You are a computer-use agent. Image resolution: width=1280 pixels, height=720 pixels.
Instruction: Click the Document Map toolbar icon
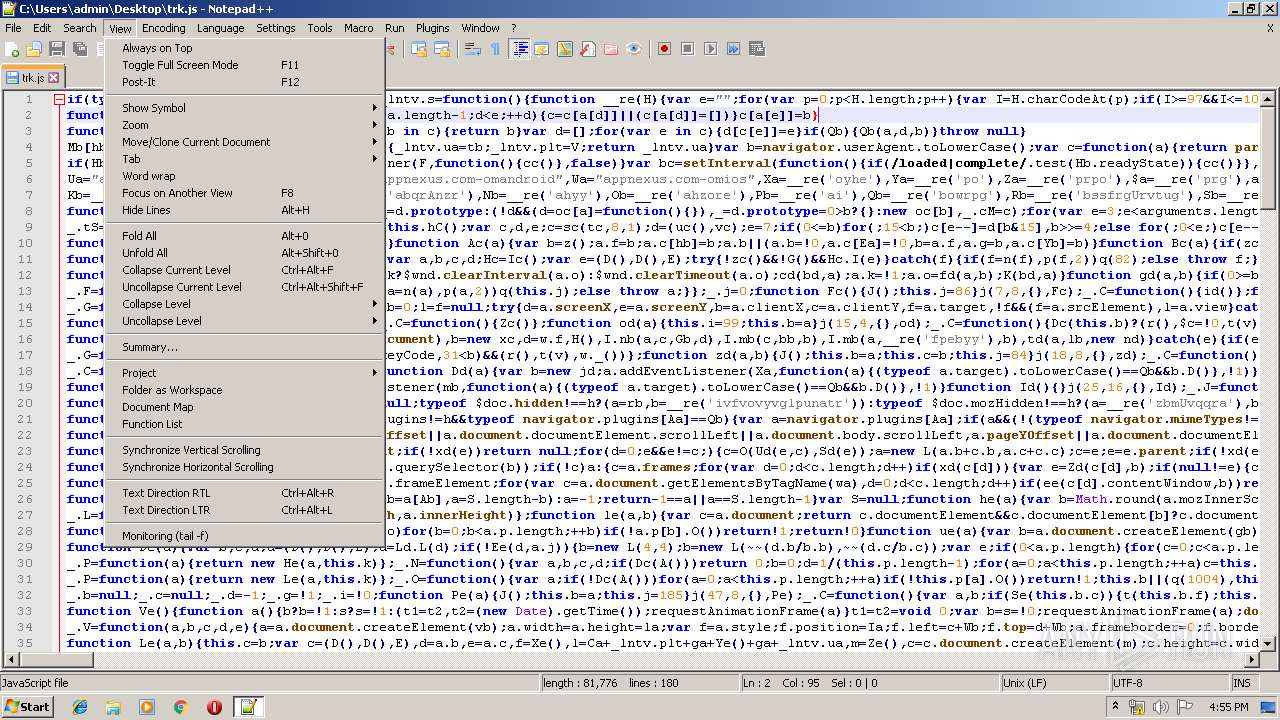tap(565, 49)
